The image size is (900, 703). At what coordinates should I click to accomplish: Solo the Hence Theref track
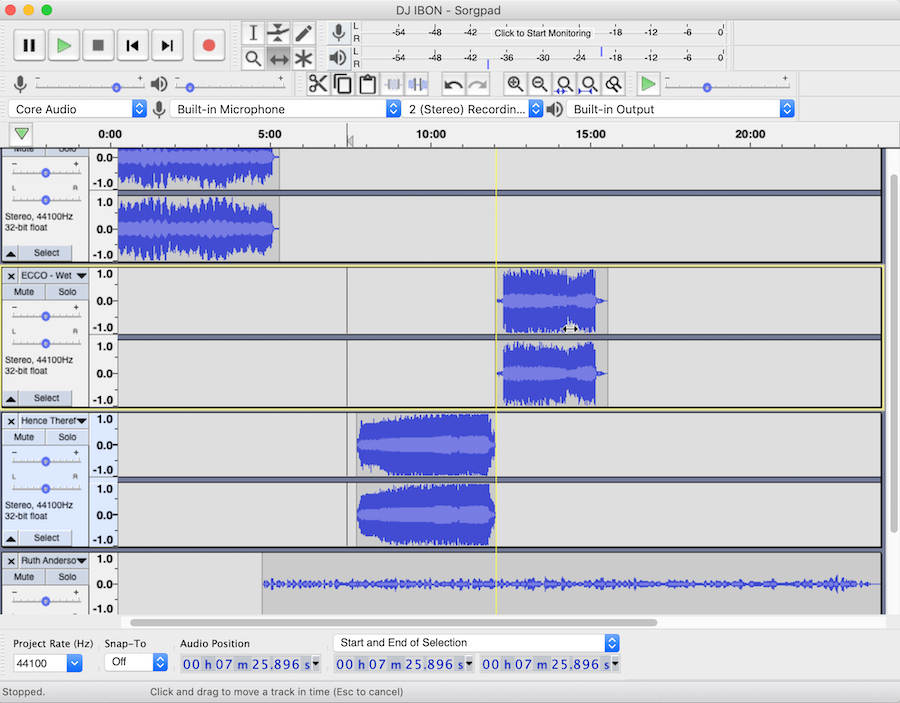point(67,437)
